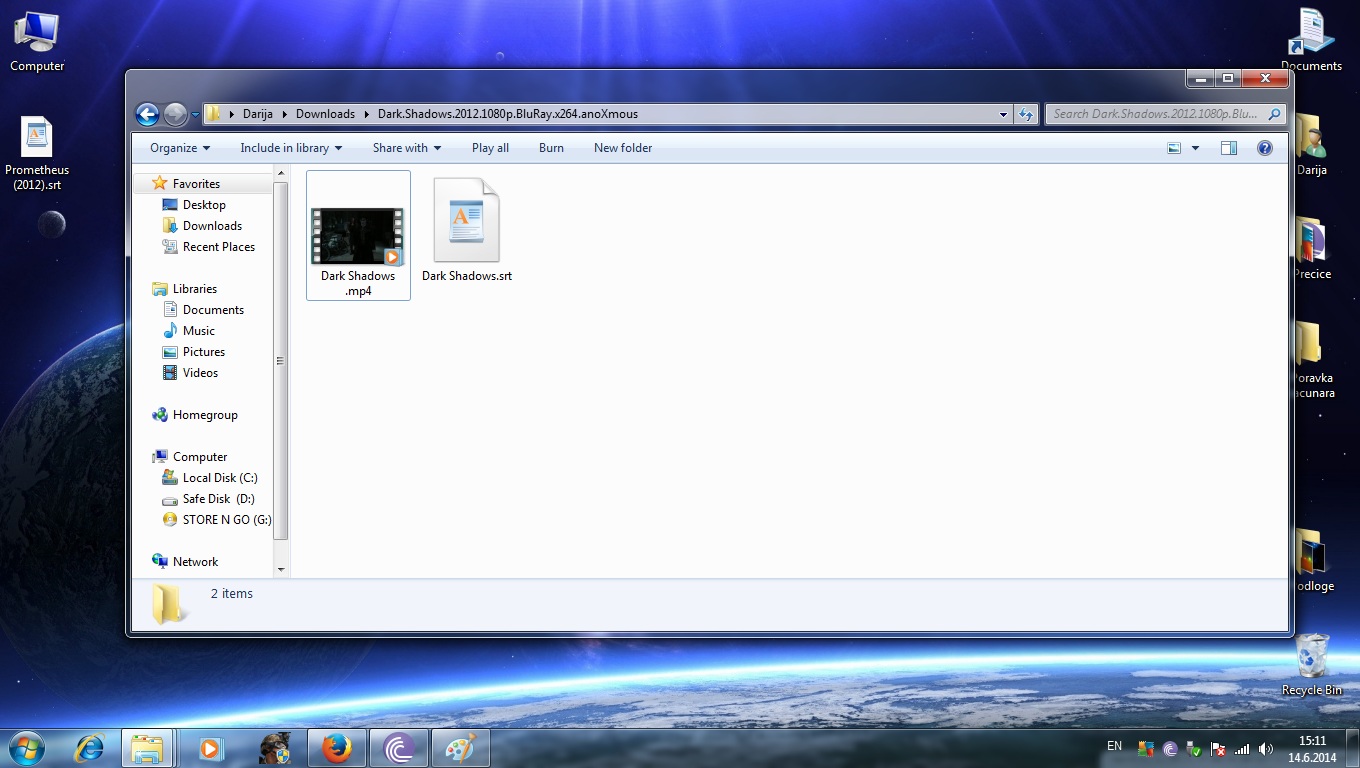
Task: Open the Windows Start menu
Action: [x=26, y=748]
